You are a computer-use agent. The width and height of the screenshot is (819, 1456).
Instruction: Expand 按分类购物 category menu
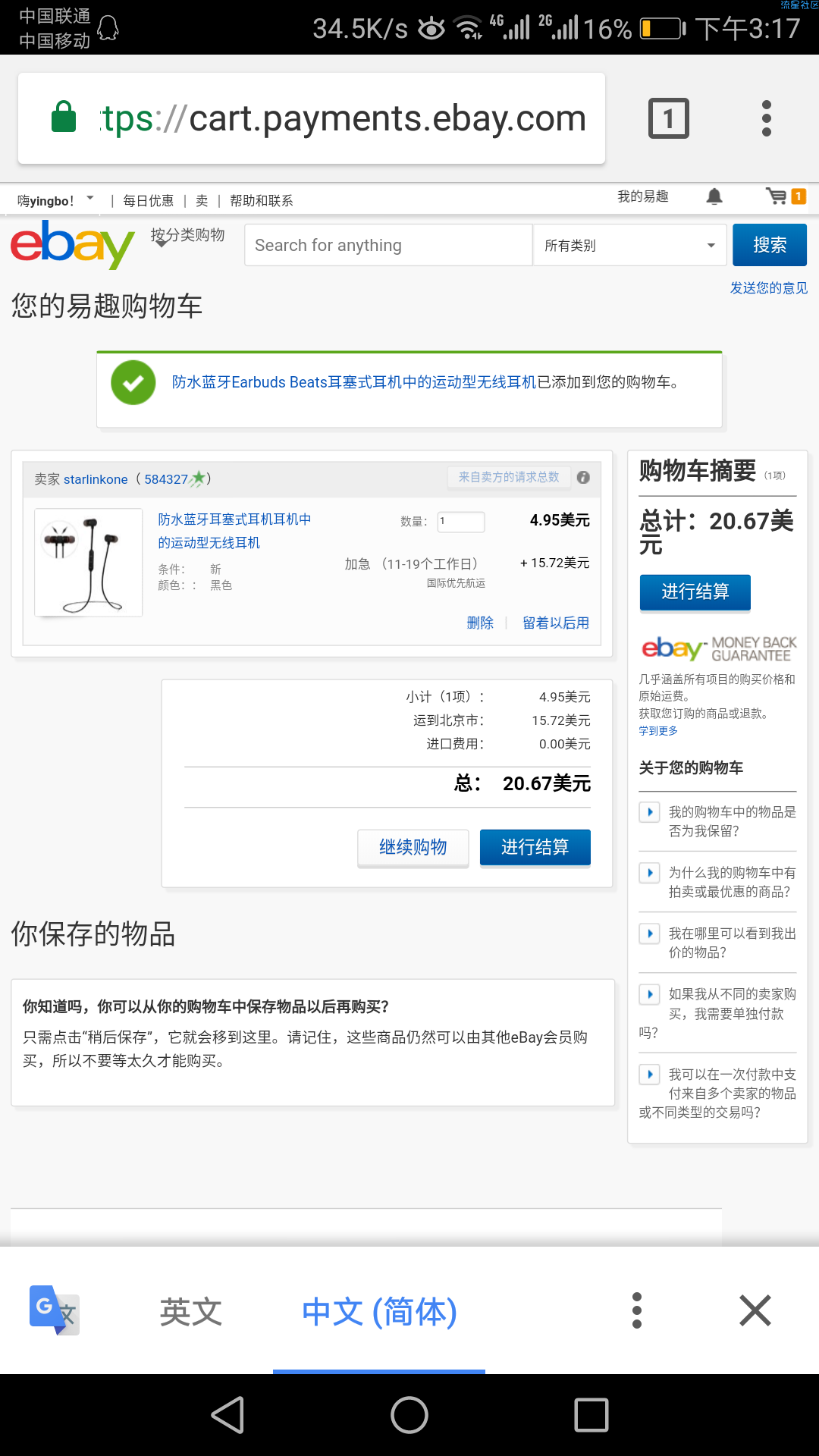[x=187, y=237]
